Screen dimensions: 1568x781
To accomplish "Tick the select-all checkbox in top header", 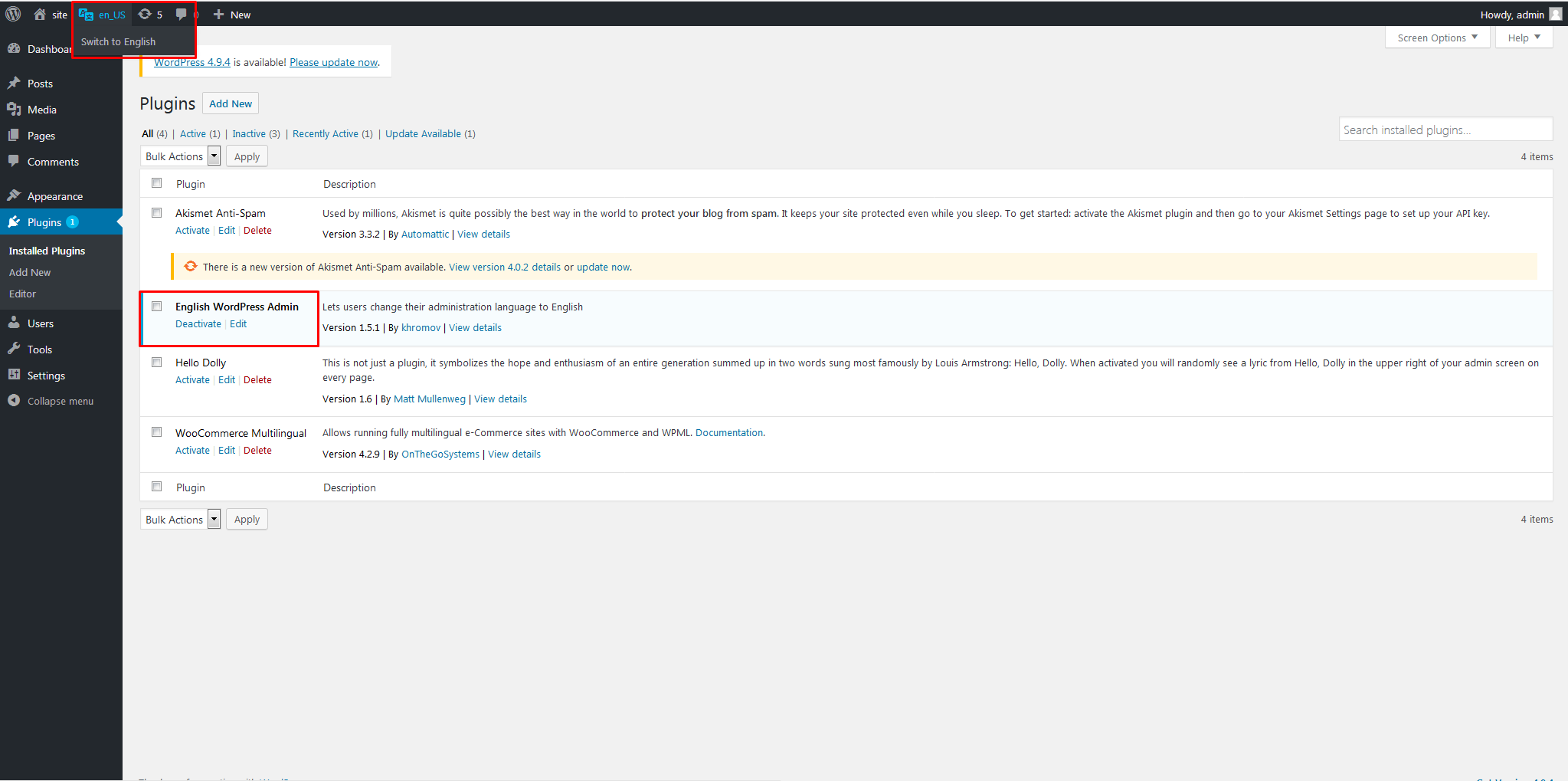I will click(x=157, y=182).
